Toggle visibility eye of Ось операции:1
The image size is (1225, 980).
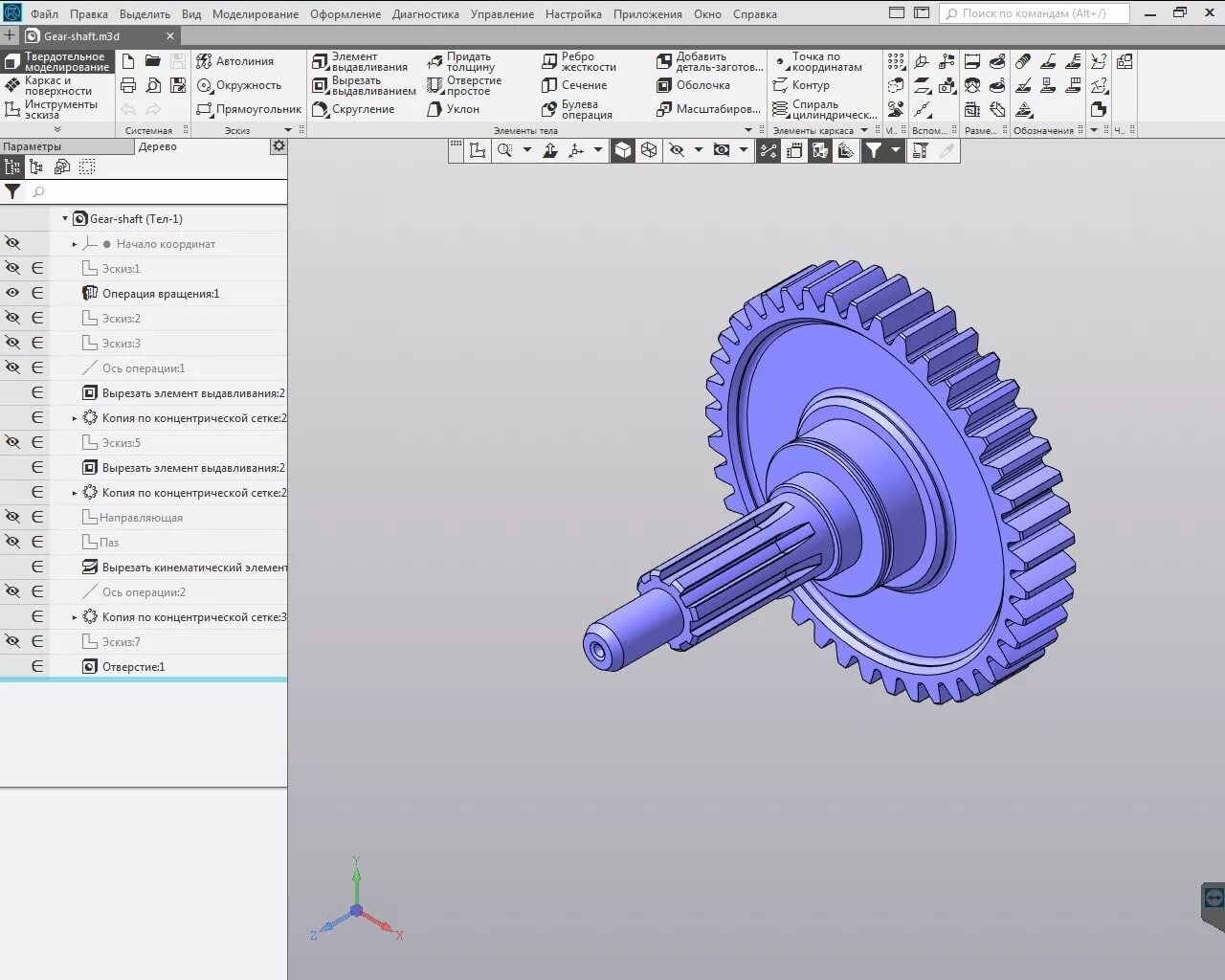point(12,367)
